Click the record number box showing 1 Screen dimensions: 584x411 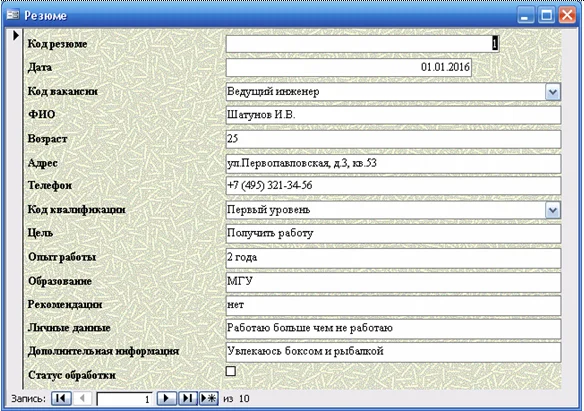click(124, 399)
